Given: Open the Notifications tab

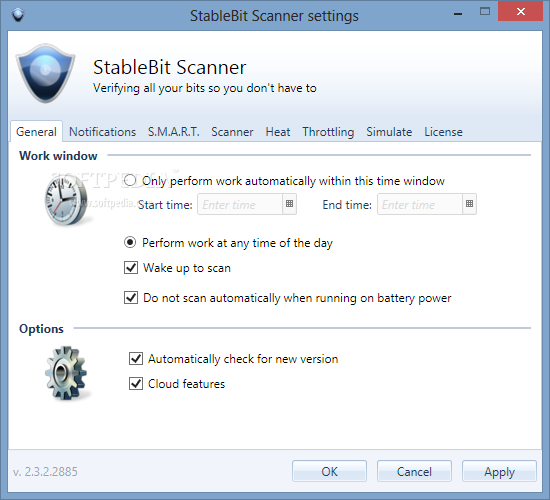Looking at the screenshot, I should [102, 132].
